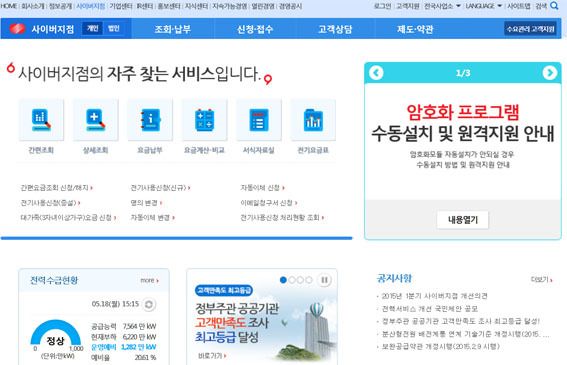
Task: Open the 요금계산·비교 calculator icon
Action: pos(205,120)
